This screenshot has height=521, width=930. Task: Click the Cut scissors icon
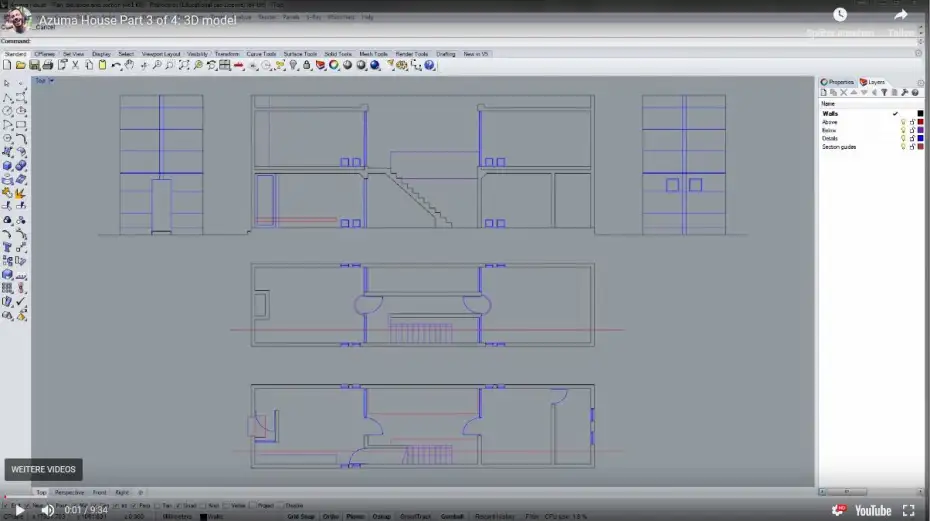point(75,65)
